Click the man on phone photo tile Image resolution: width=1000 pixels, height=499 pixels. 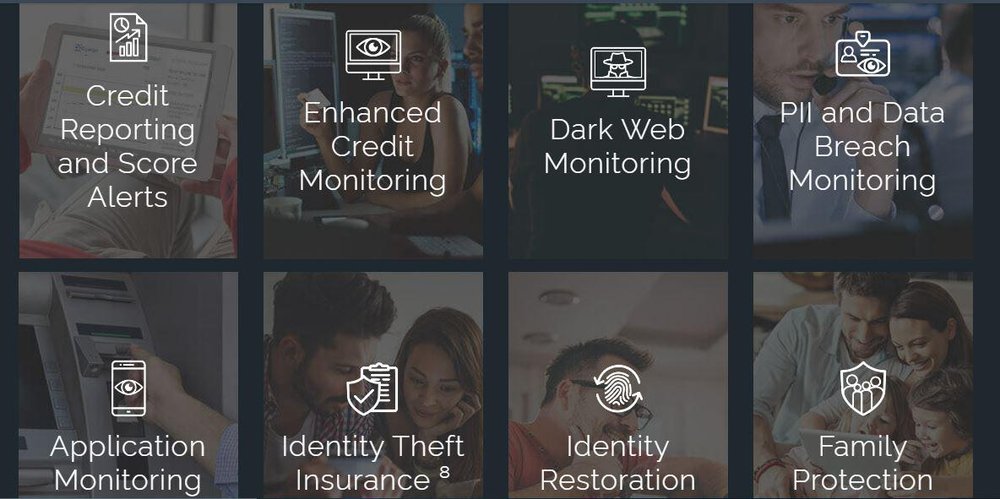point(863,131)
